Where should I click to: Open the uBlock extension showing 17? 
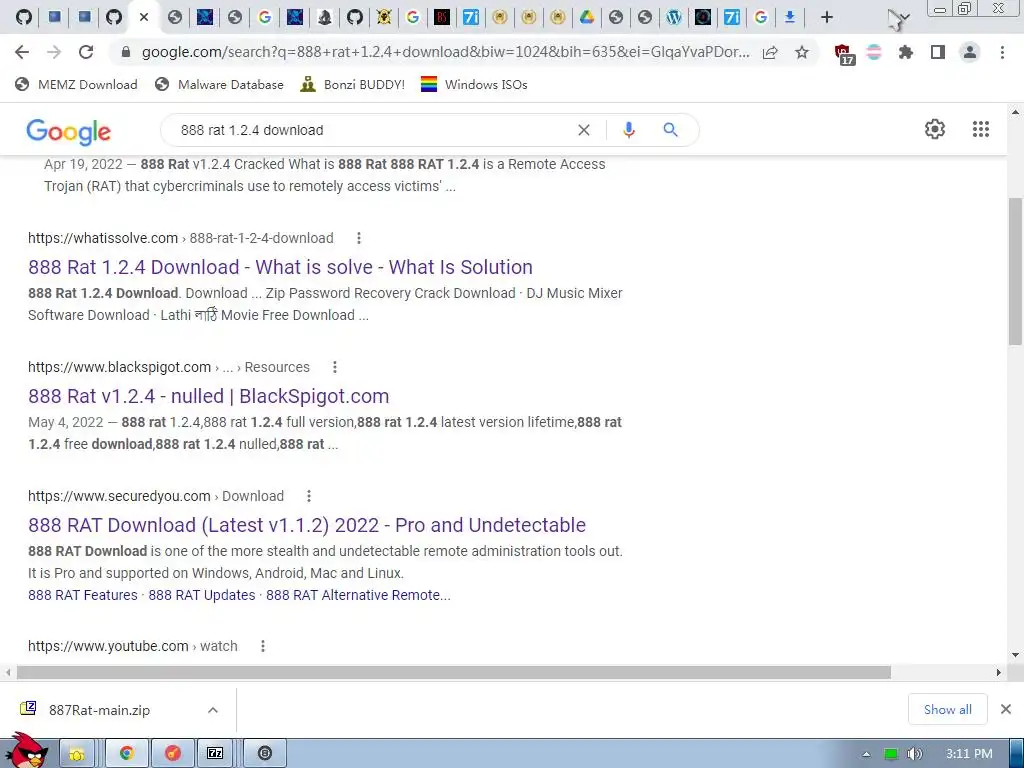[844, 54]
